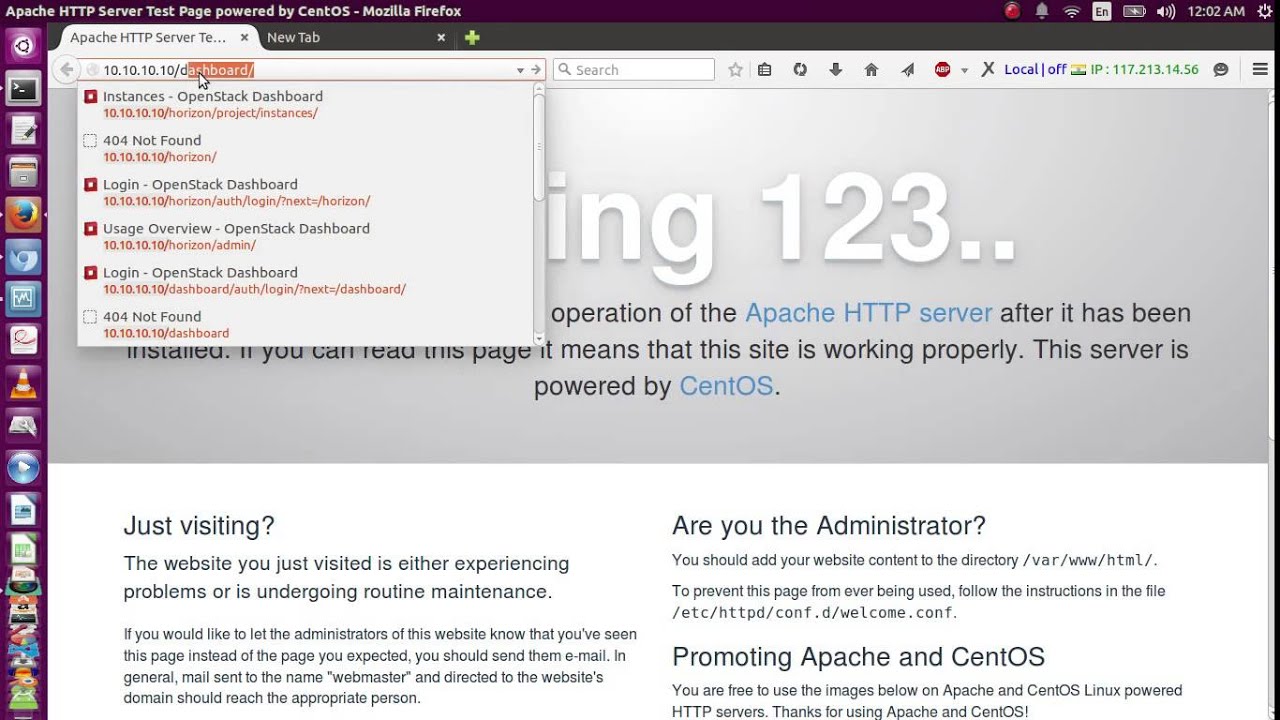
Task: Select 404 Not Found horizon/ suggestion
Action: click(x=305, y=148)
